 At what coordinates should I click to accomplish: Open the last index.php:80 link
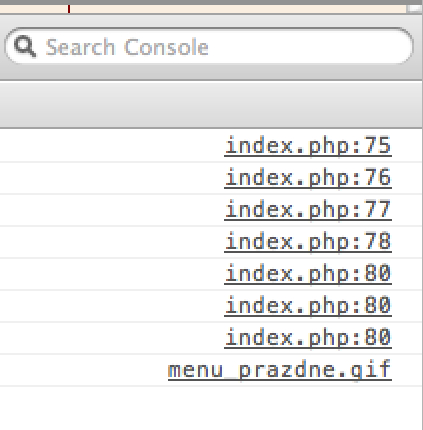click(308, 338)
